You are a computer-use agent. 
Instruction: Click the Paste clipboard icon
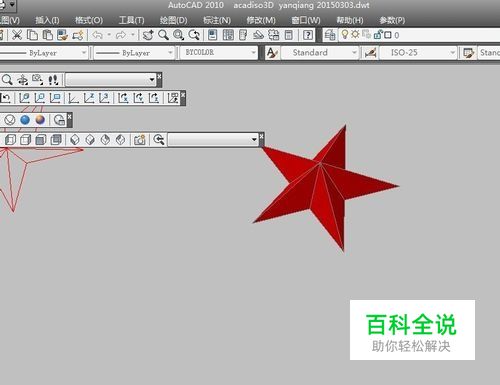tap(48, 35)
